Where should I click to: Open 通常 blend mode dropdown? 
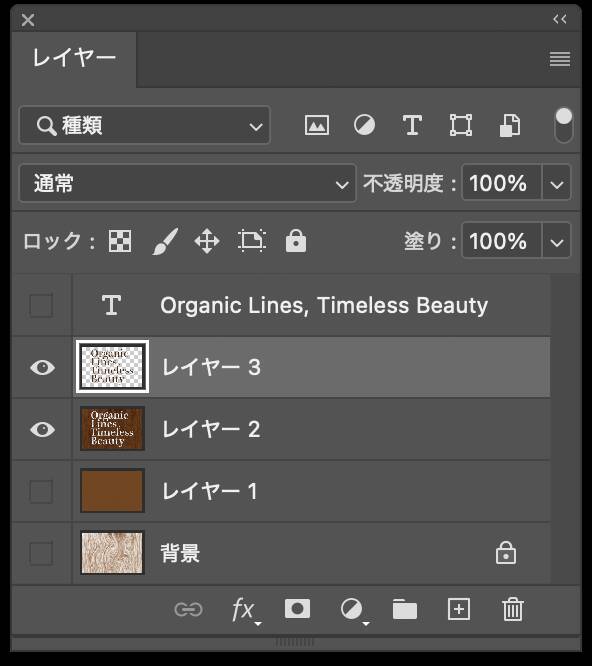tap(187, 183)
